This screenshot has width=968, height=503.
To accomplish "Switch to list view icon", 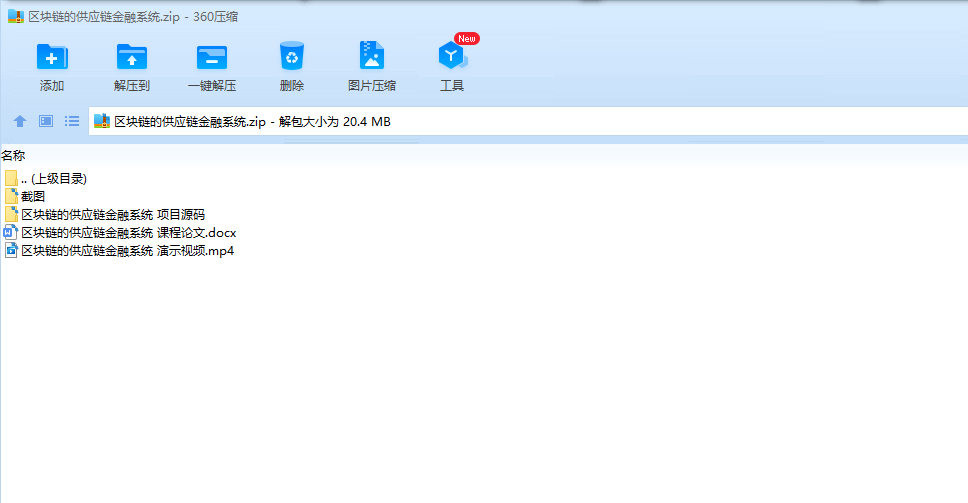I will coord(72,121).
